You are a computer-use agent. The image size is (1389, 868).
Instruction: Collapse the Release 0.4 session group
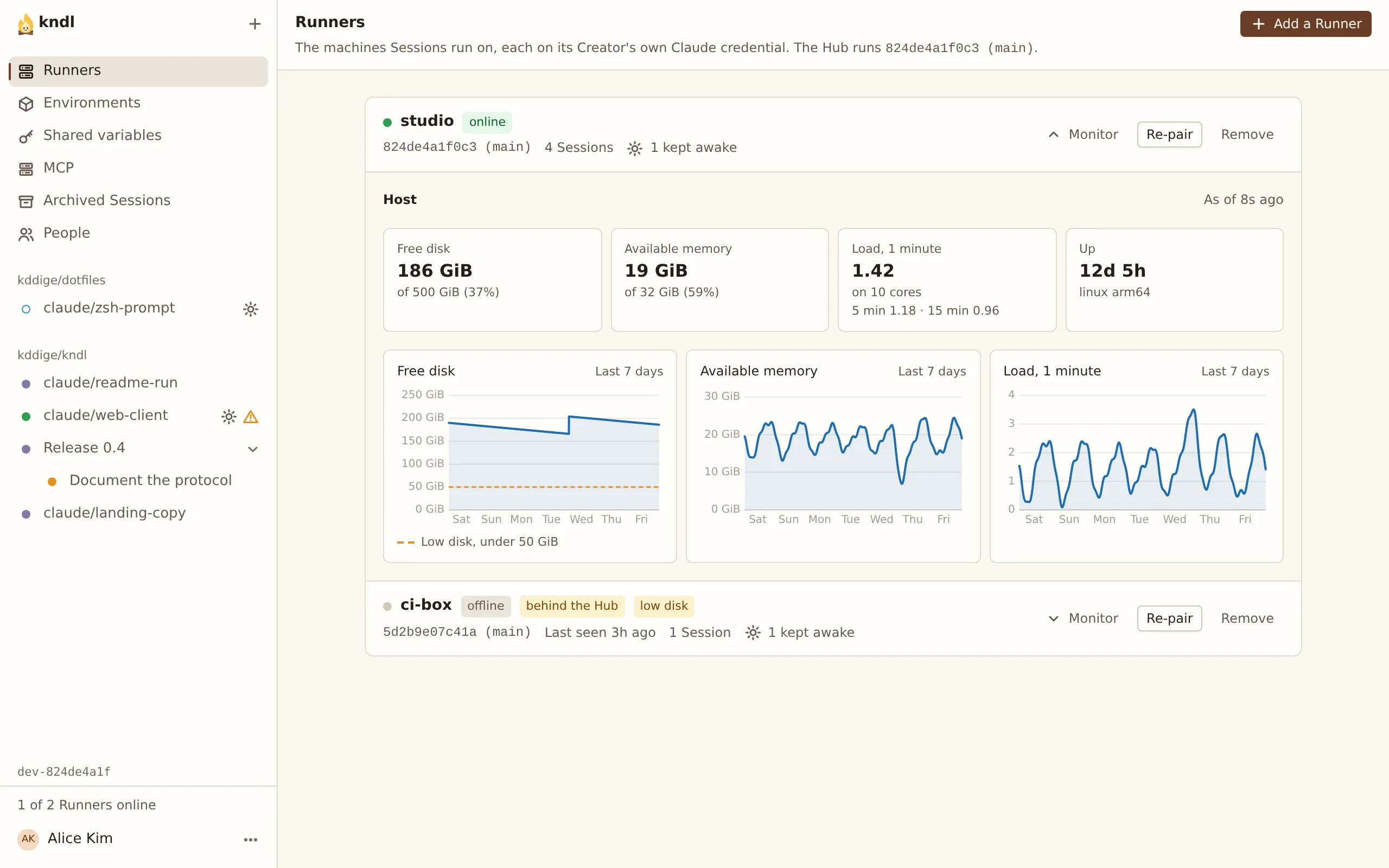[x=252, y=449]
